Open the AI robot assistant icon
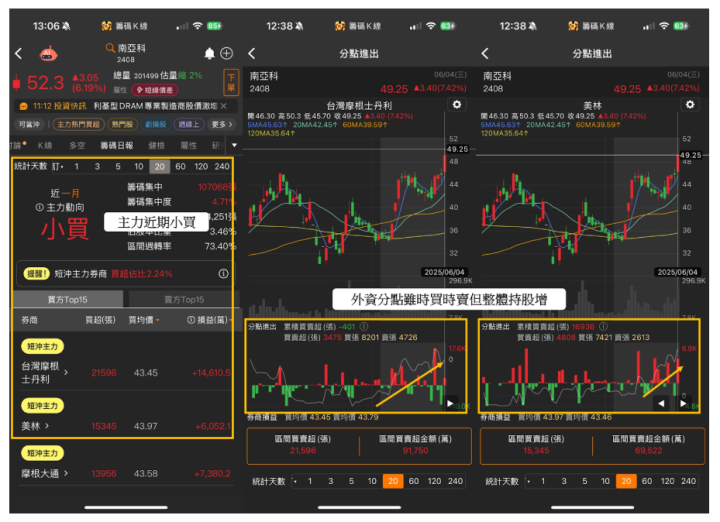720x522 pixels. coord(48,54)
